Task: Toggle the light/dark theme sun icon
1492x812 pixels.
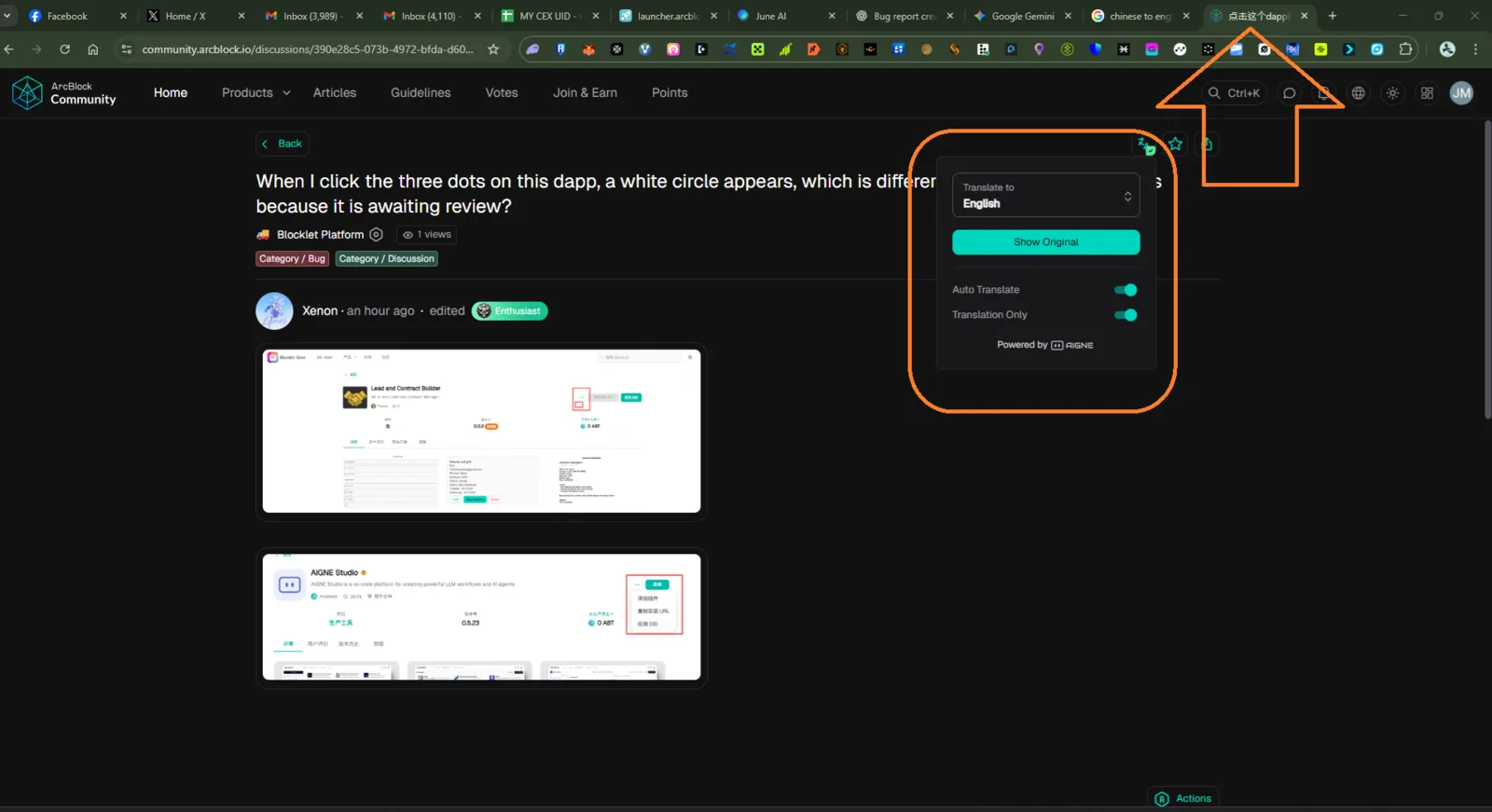Action: 1392,93
